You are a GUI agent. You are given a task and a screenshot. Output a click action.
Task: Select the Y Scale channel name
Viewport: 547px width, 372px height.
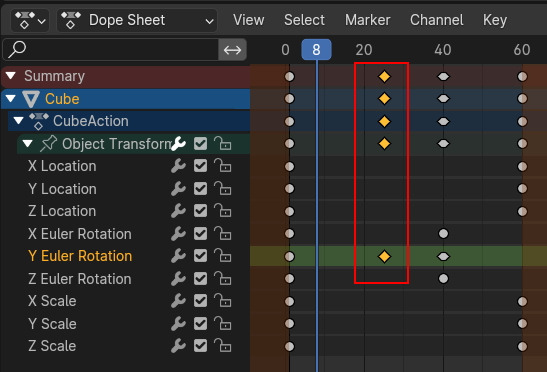tap(52, 324)
